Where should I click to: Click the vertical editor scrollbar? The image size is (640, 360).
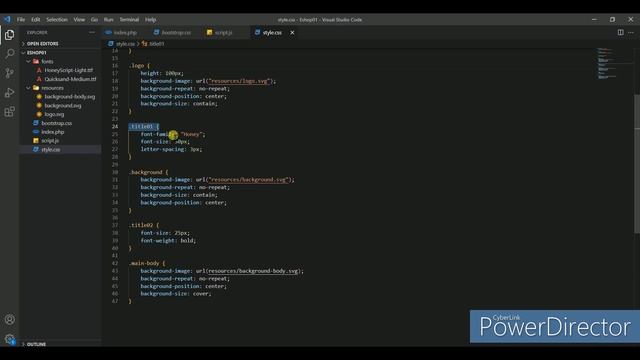(637, 163)
